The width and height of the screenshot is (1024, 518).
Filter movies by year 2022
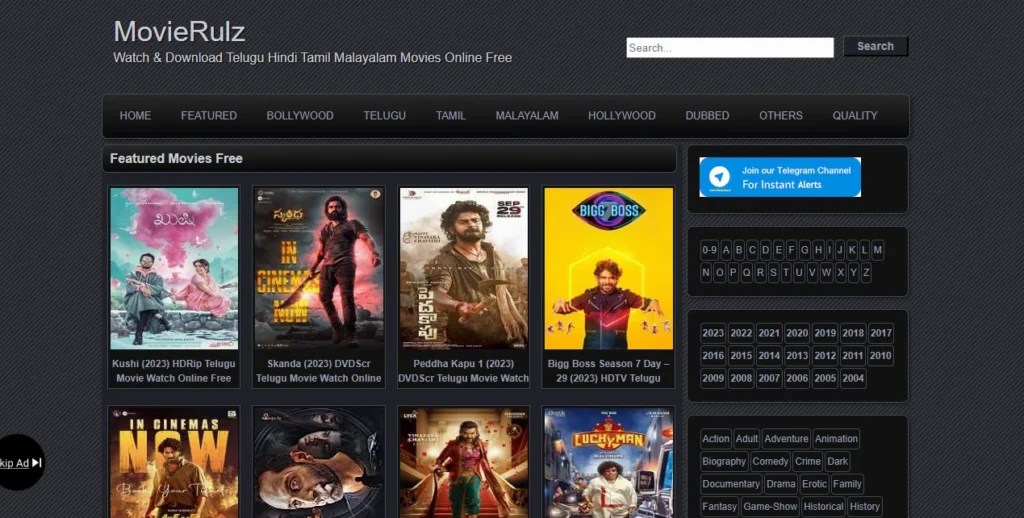click(x=741, y=333)
